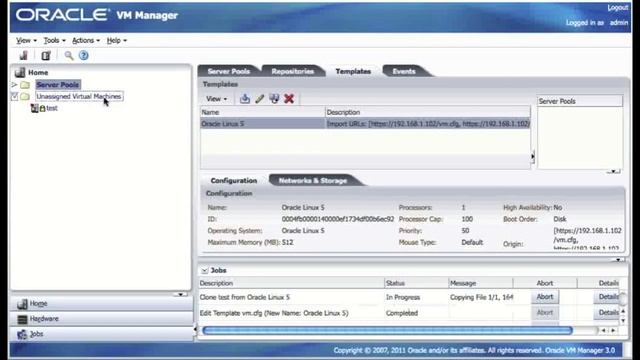Viewport: 640px width, 360px height.
Task: Abort the Clone test from Oracle Linux 5 job
Action: click(x=545, y=297)
